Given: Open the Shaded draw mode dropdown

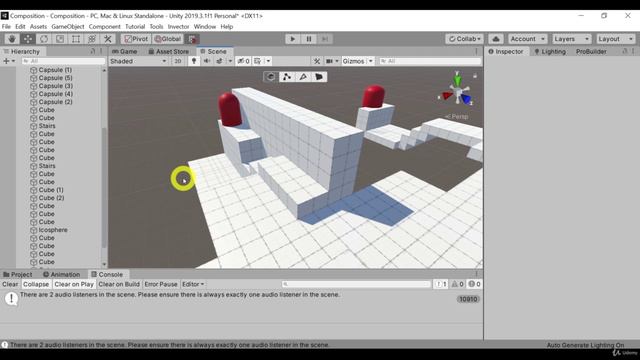Looking at the screenshot, I should [138, 61].
